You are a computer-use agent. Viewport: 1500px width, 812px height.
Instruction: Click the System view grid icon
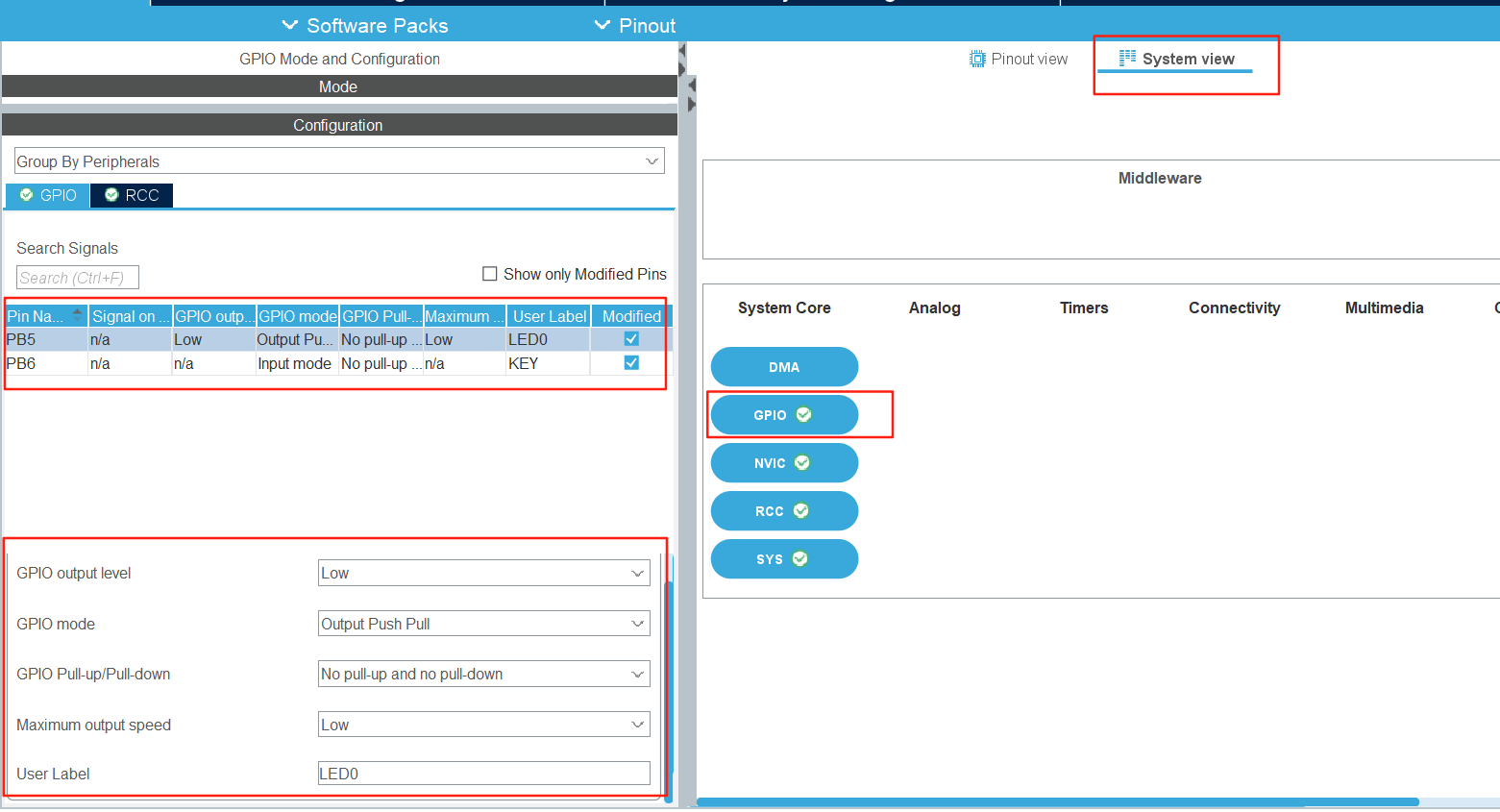[x=1127, y=58]
